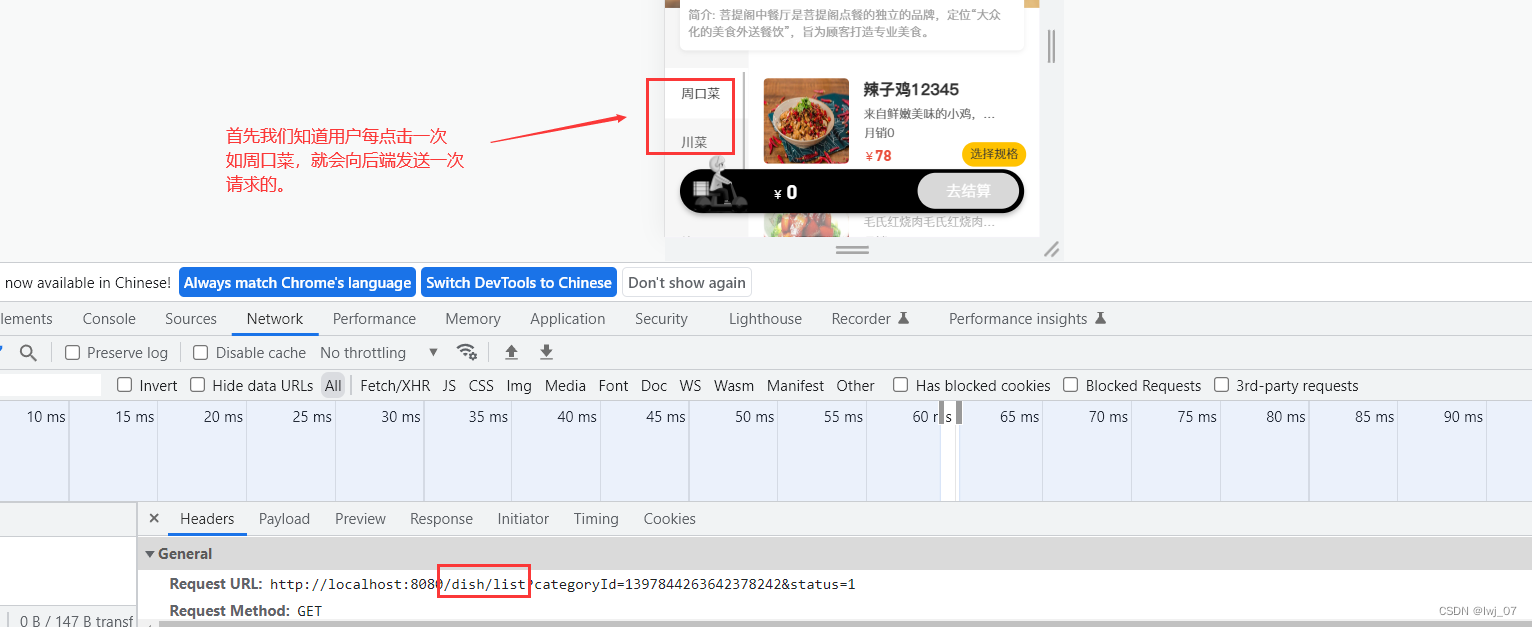Tick Has blocked cookies checkbox
This screenshot has width=1532, height=627.
pos(900,385)
